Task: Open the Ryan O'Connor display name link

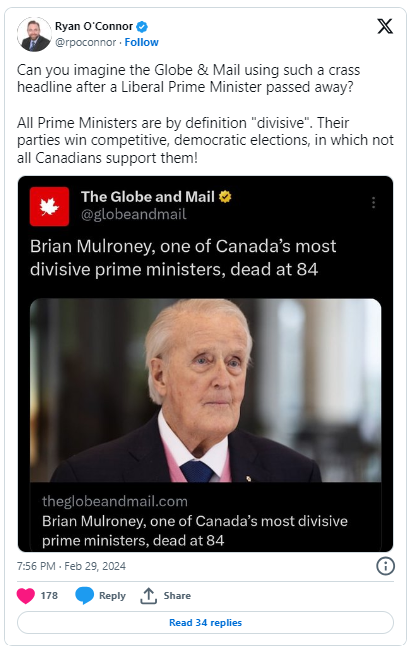Action: point(94,26)
